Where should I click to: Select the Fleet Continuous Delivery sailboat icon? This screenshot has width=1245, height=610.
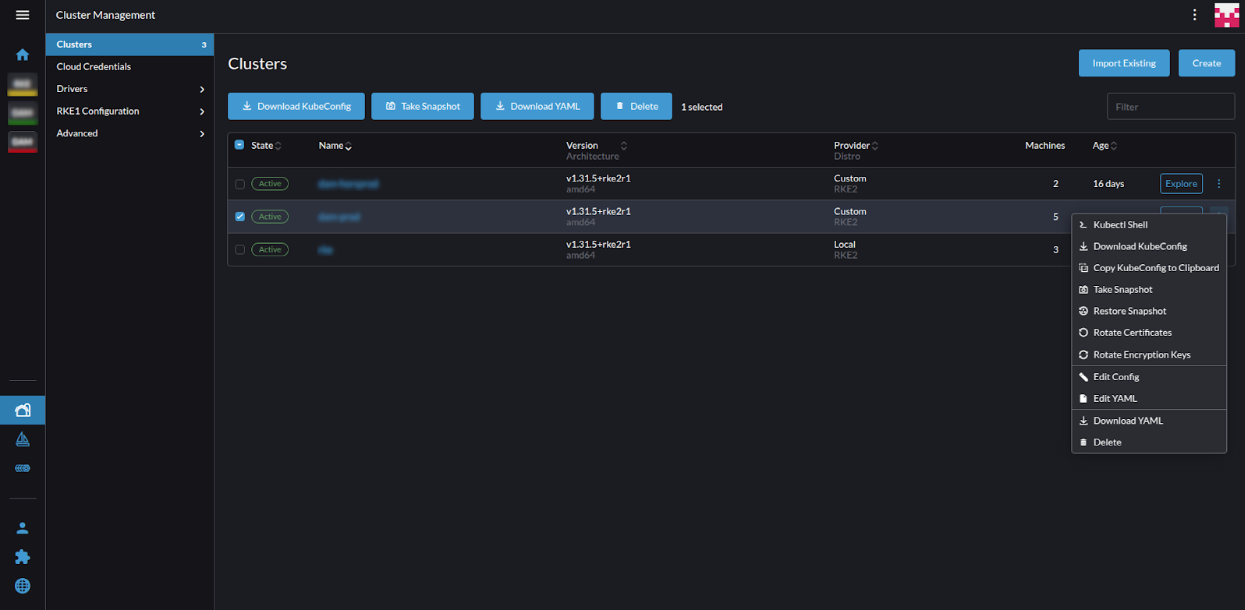pos(22,439)
